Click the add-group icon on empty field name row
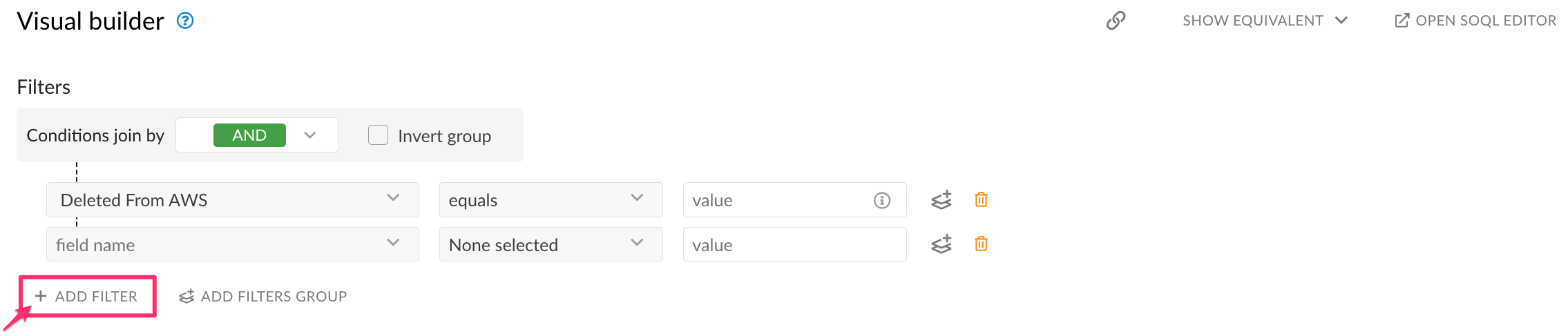The height and width of the screenshot is (336, 1568). coord(941,244)
